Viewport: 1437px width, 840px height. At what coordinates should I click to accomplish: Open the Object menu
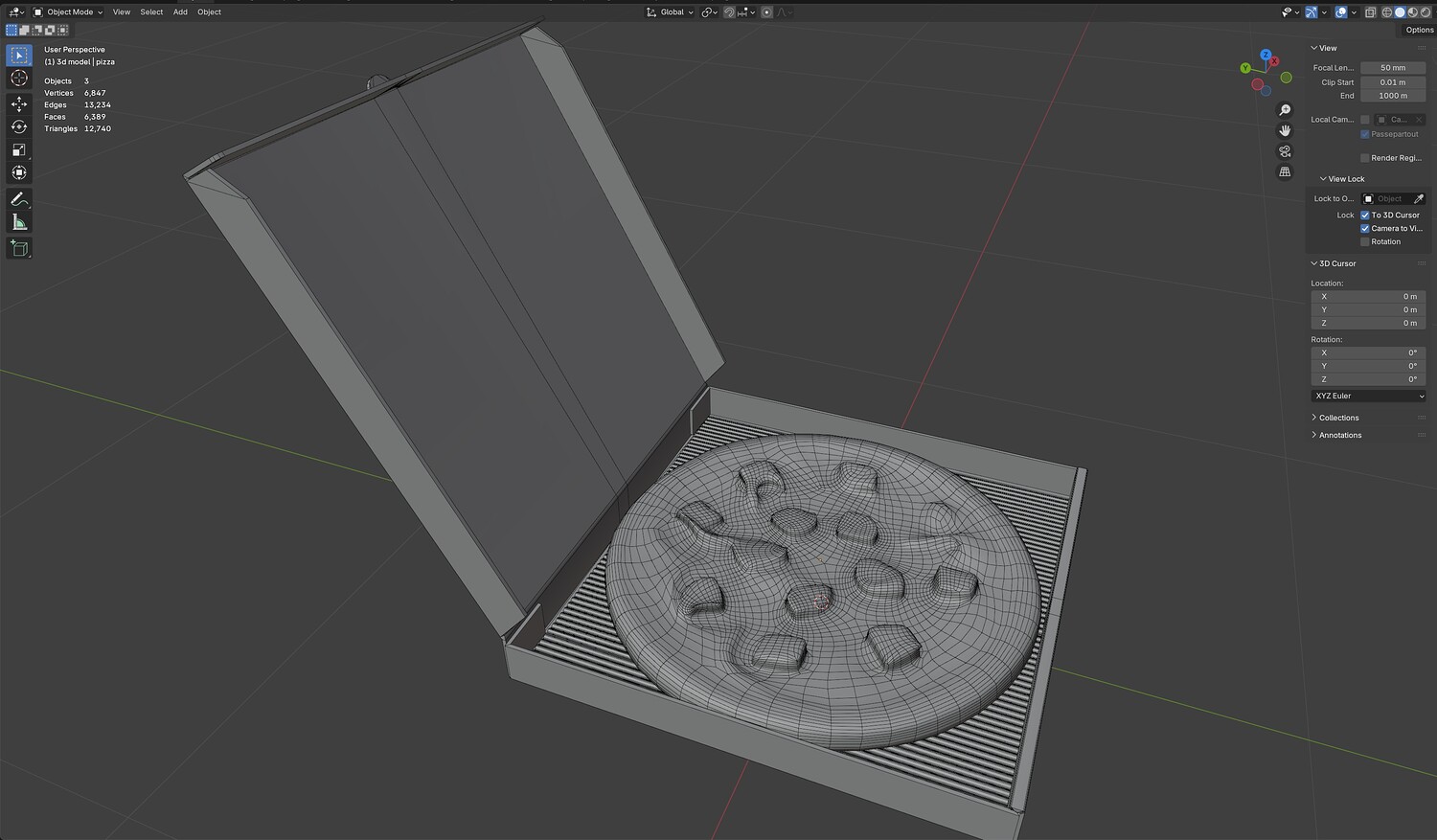pos(209,12)
